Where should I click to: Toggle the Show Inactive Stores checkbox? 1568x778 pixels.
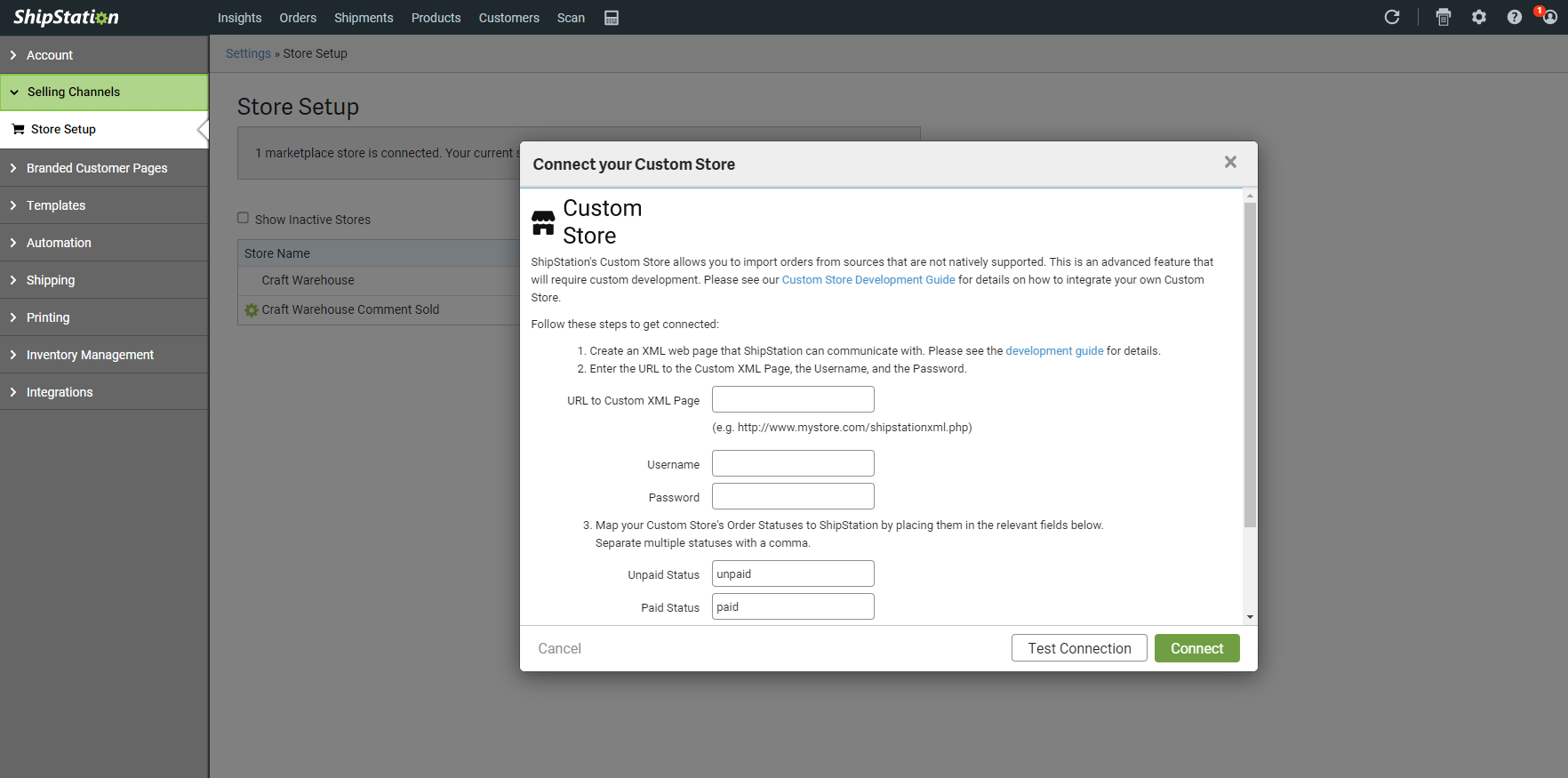coord(243,218)
